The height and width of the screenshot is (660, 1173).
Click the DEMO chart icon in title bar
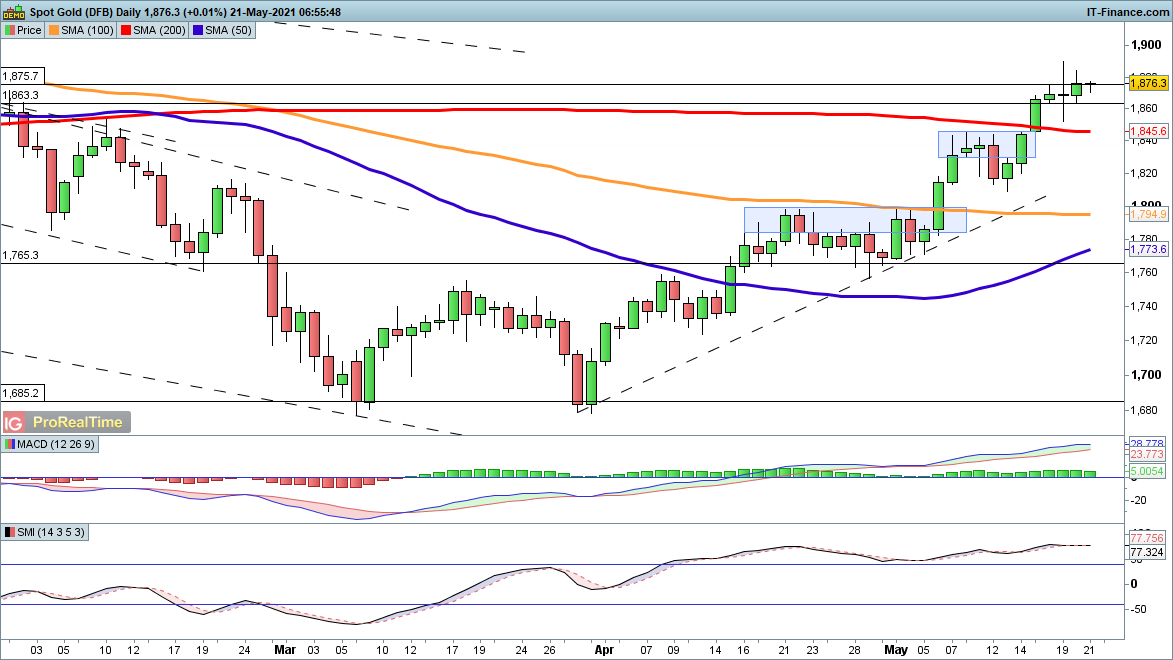13,11
